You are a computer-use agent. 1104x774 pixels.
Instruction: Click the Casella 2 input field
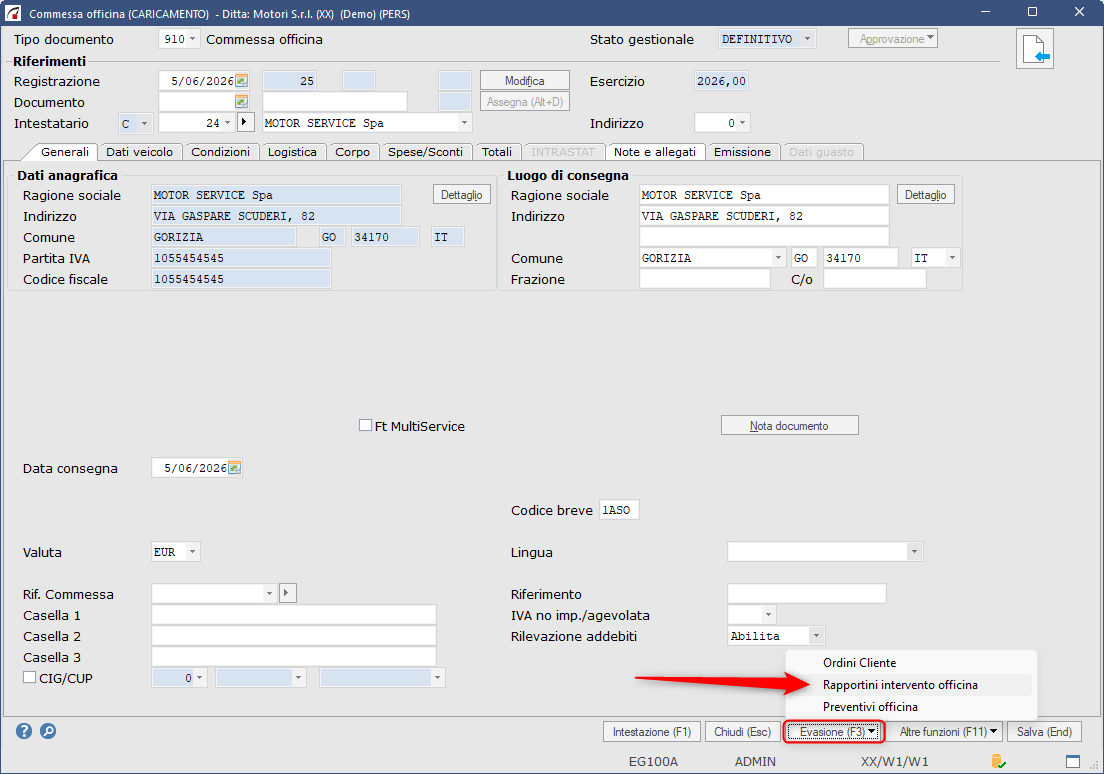click(294, 636)
